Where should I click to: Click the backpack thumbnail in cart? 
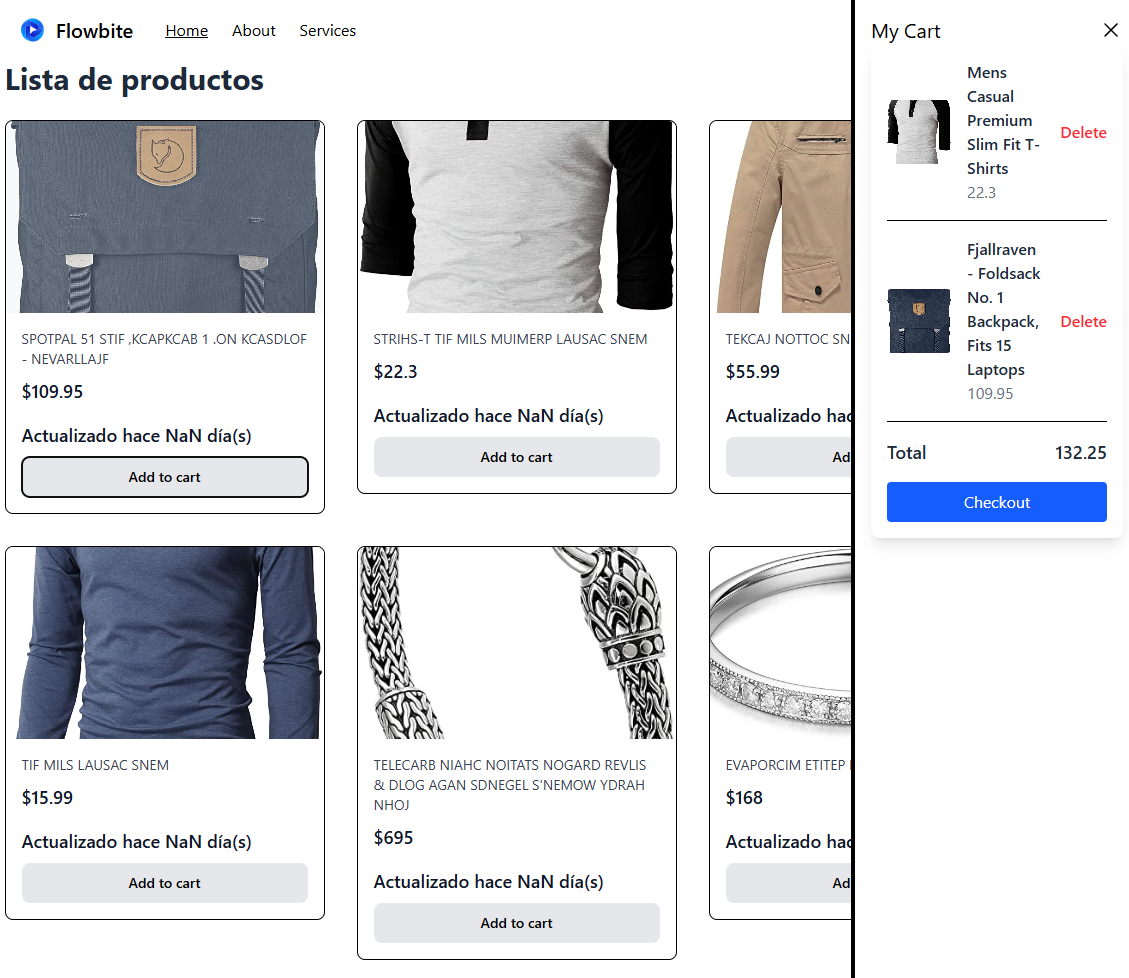click(918, 321)
